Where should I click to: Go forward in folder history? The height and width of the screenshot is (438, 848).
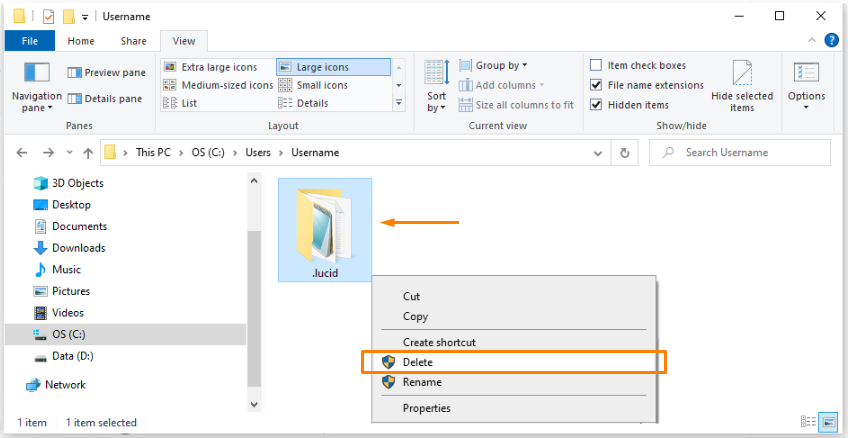click(48, 152)
